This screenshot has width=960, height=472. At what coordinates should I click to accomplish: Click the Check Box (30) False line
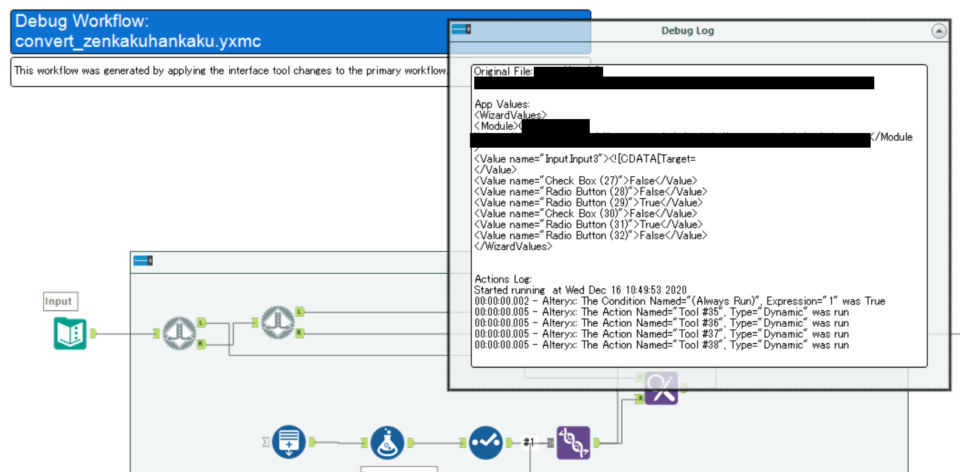(x=586, y=214)
